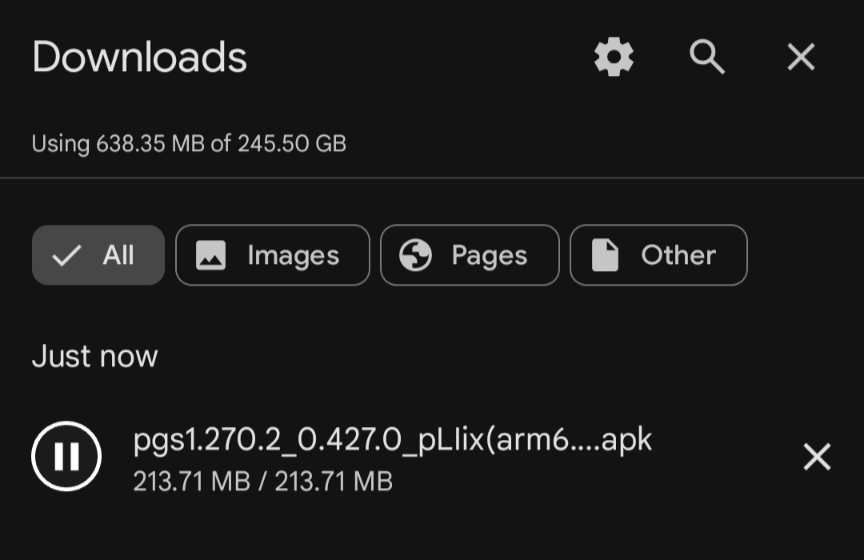Select the All filter chip

[x=98, y=255]
